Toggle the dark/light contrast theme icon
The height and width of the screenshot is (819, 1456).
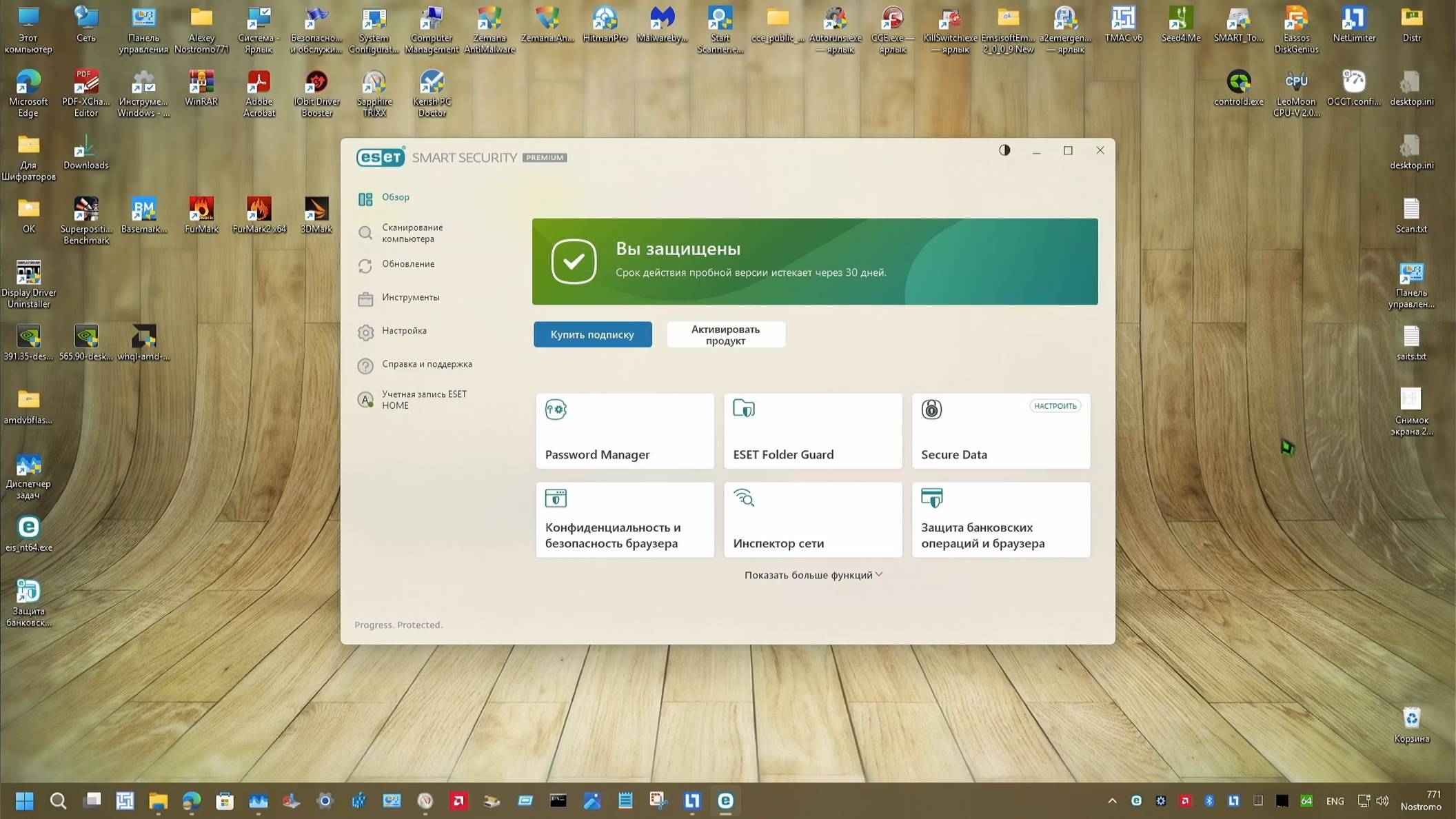tap(1004, 150)
